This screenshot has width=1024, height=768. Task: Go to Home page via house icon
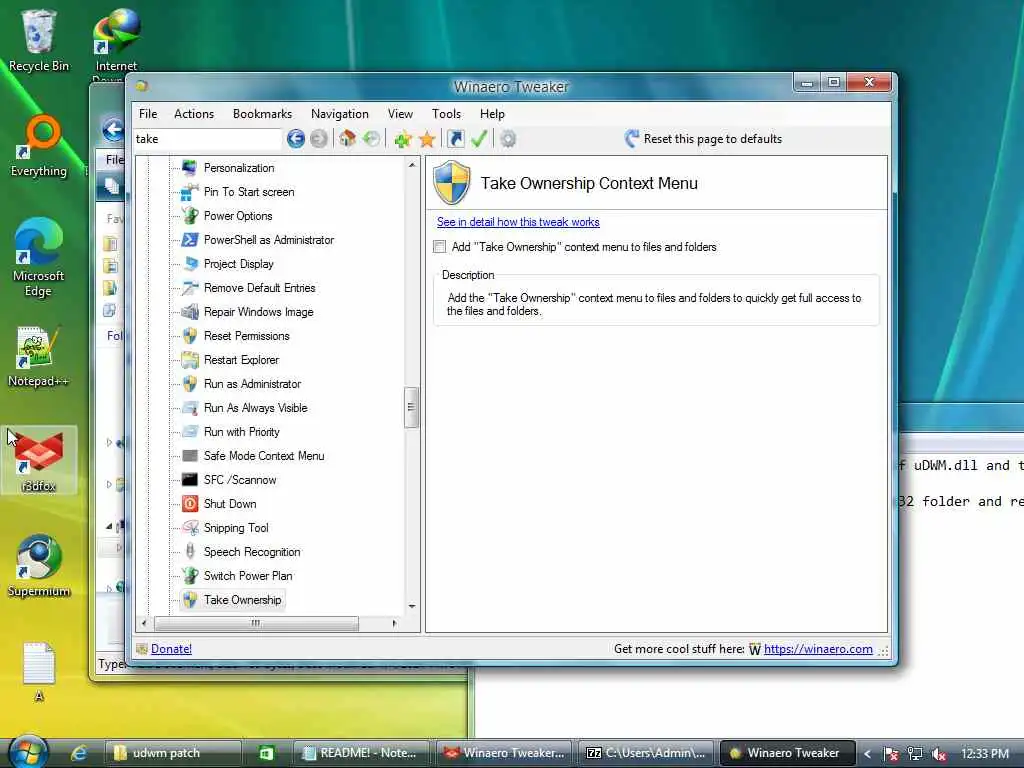347,138
